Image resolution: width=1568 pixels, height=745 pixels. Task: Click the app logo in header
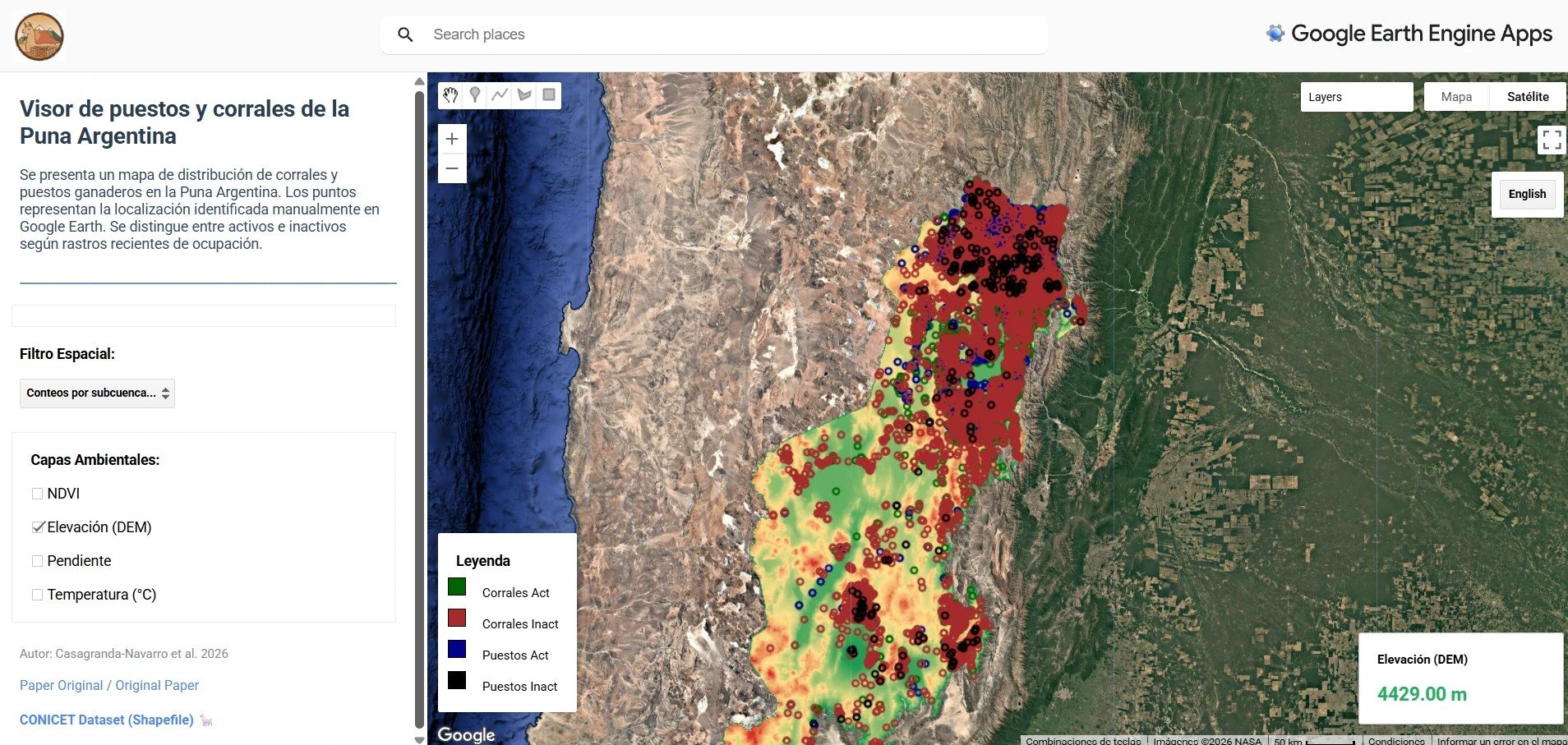39,37
